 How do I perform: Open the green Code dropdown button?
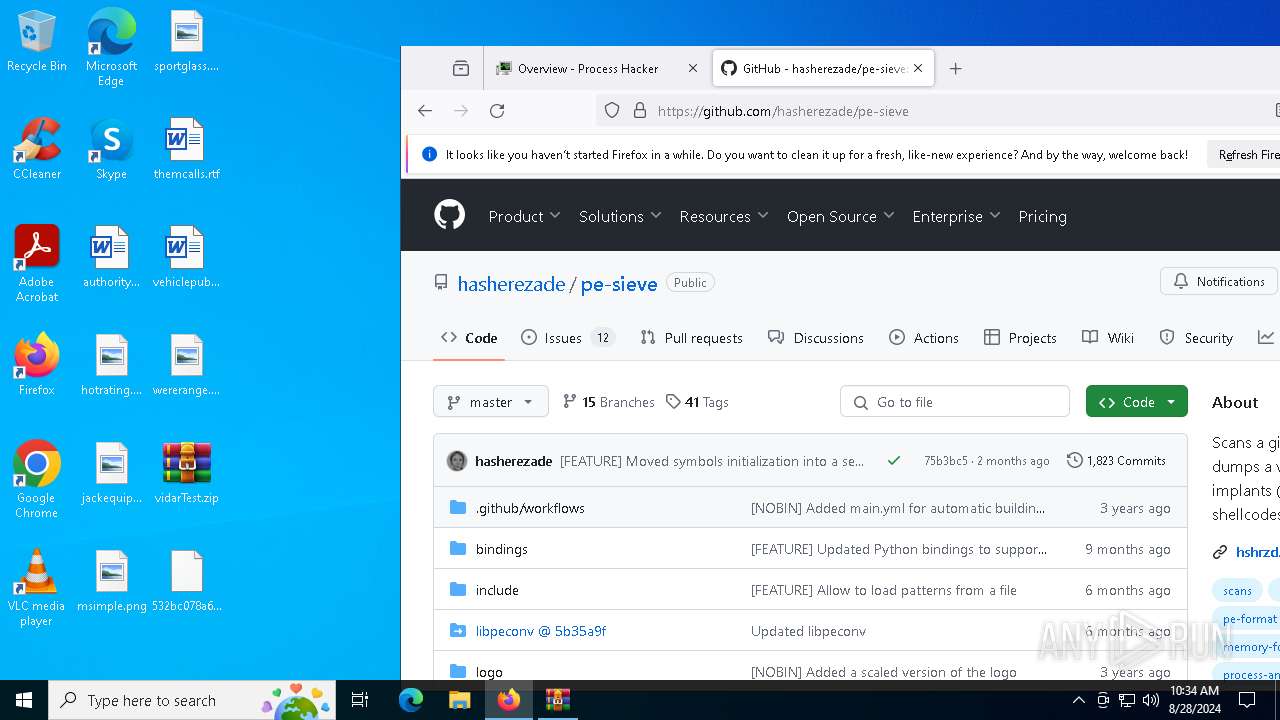1137,402
